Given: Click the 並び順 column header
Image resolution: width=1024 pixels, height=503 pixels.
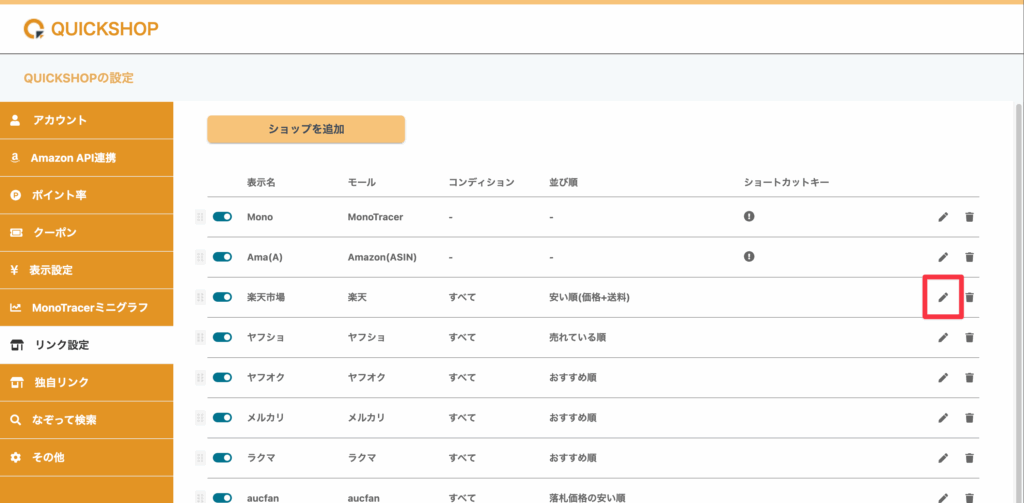Looking at the screenshot, I should [x=564, y=182].
